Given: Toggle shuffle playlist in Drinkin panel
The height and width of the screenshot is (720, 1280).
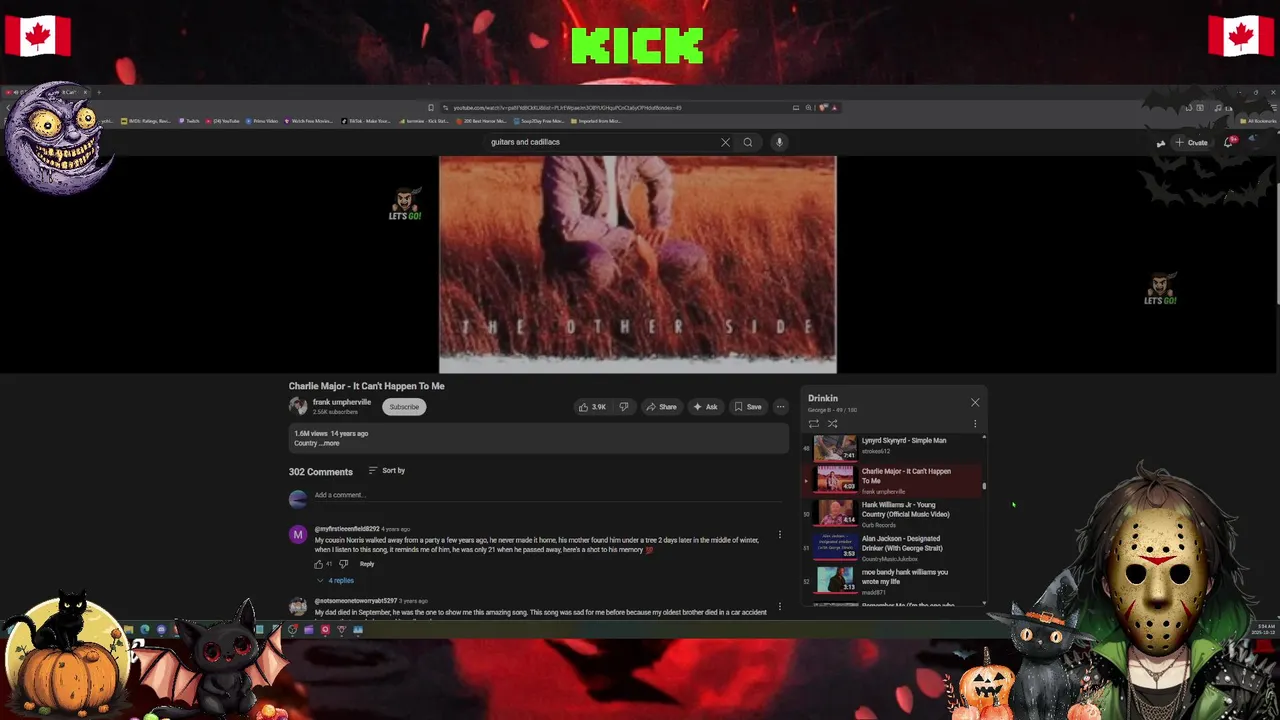Looking at the screenshot, I should pos(832,424).
